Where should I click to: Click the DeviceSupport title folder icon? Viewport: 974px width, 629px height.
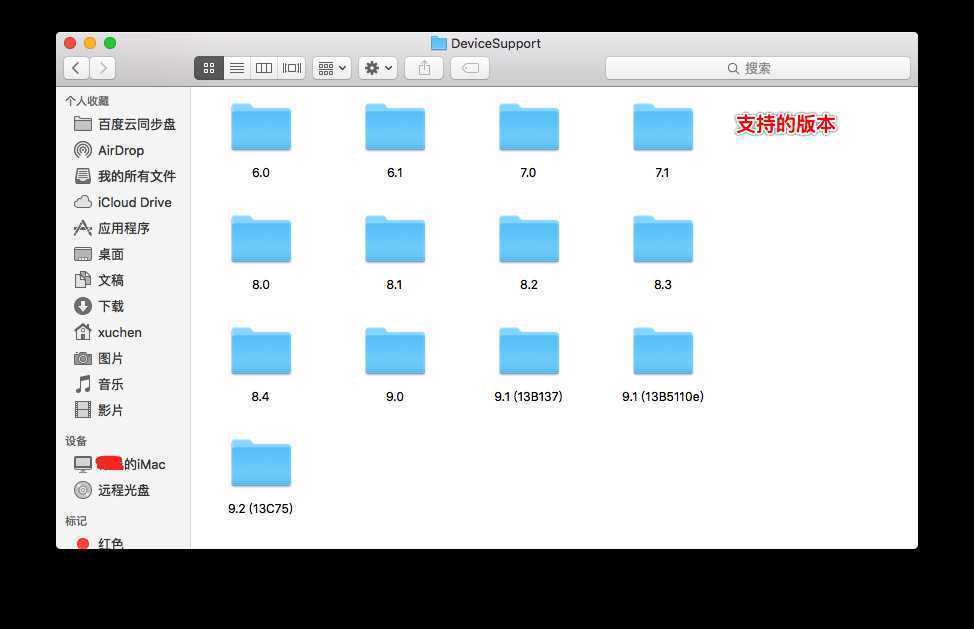tap(439, 43)
